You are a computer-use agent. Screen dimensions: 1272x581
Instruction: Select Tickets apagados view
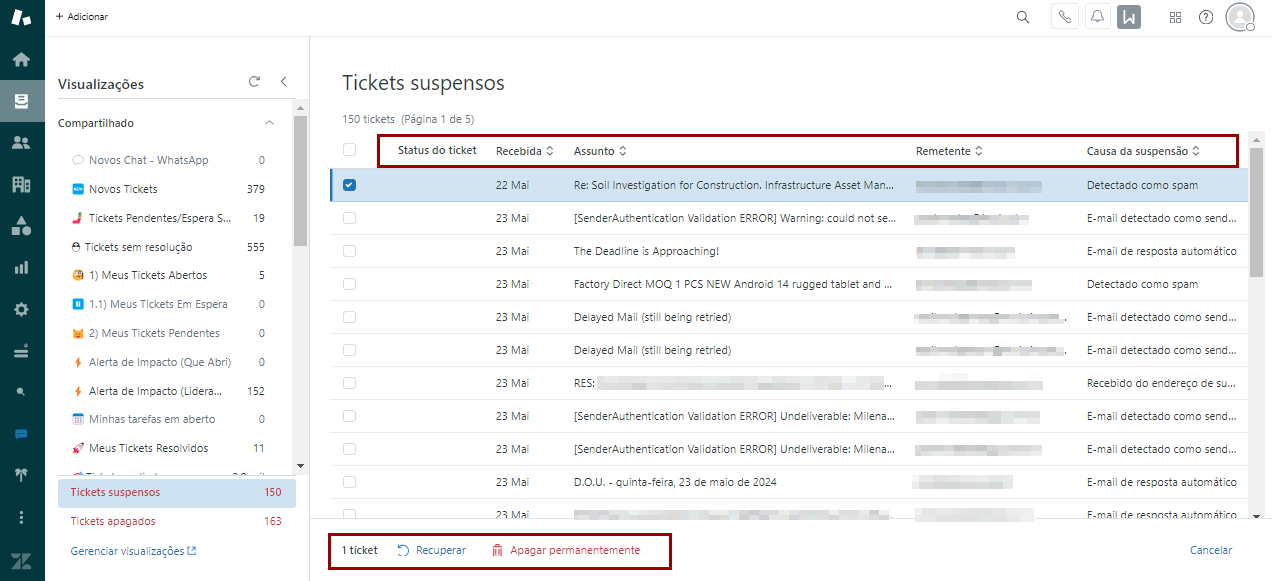click(x=113, y=521)
